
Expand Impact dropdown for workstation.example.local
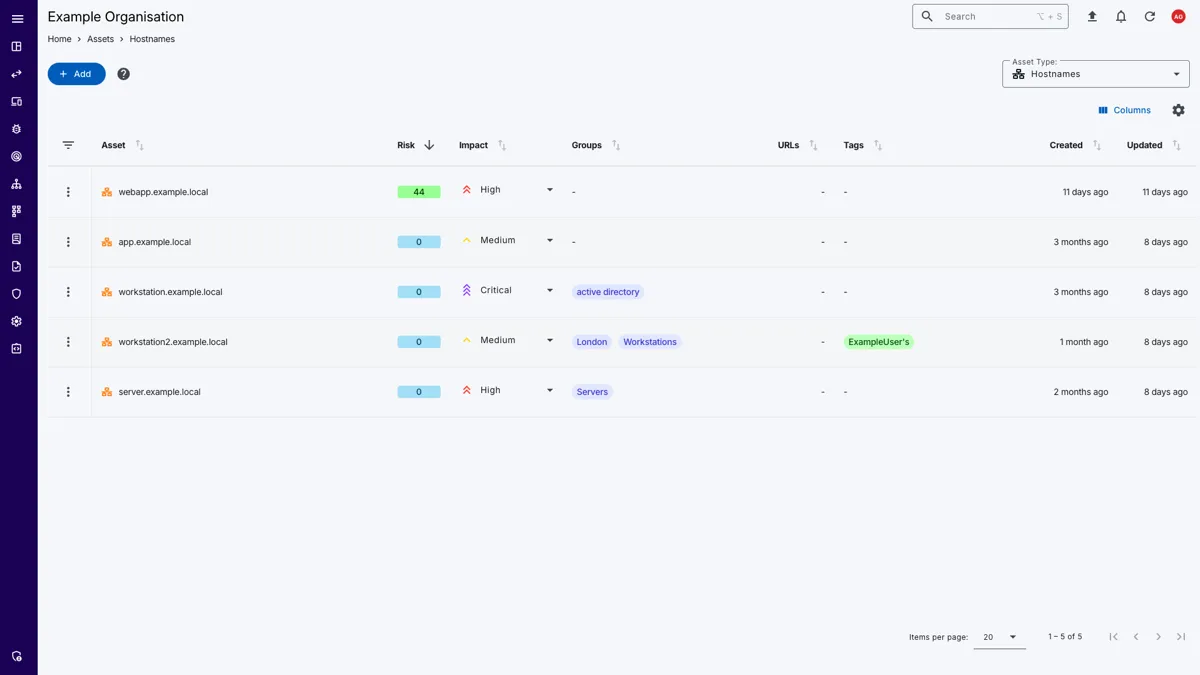click(549, 291)
